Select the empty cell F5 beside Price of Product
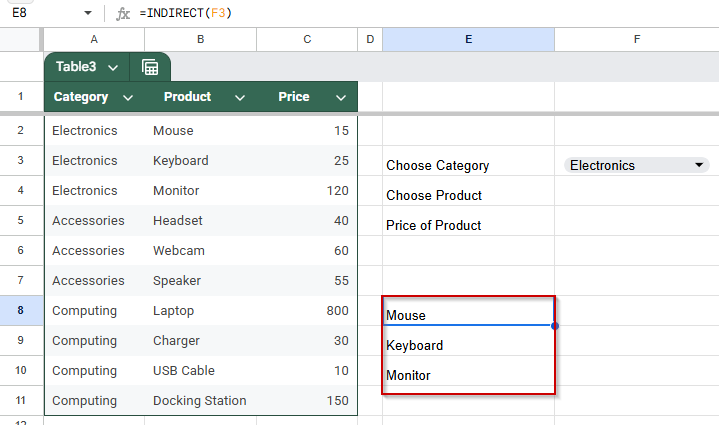Viewport: 719px width, 425px height. click(x=637, y=221)
